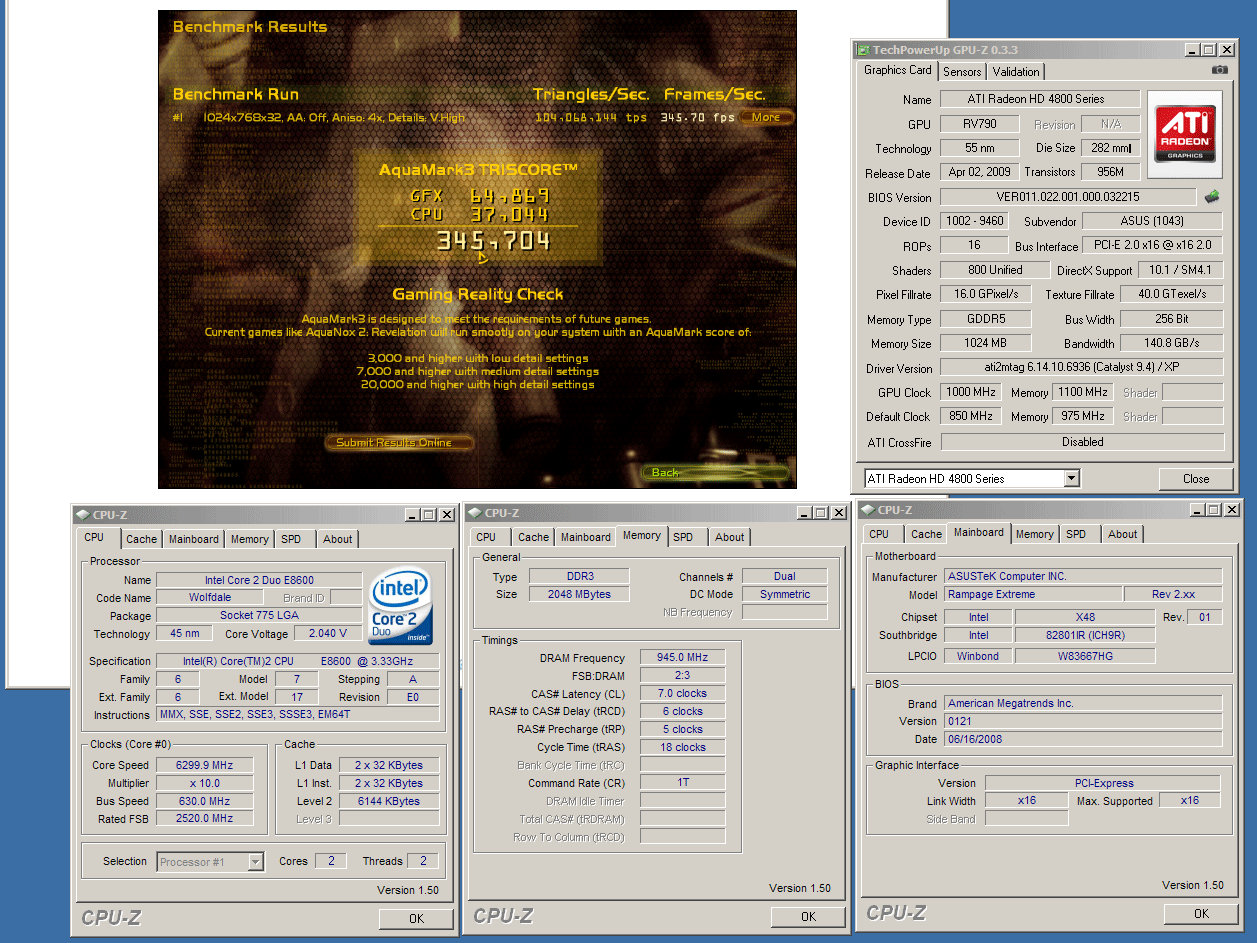The height and width of the screenshot is (943, 1257).
Task: Open the Memory tab in right CPU-Z window
Action: (1035, 534)
